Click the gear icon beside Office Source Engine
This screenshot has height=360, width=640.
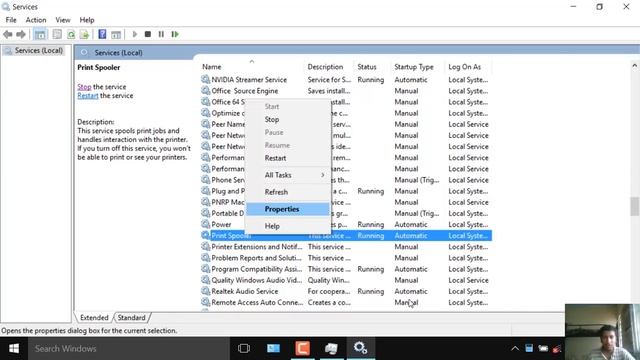pyautogui.click(x=206, y=90)
